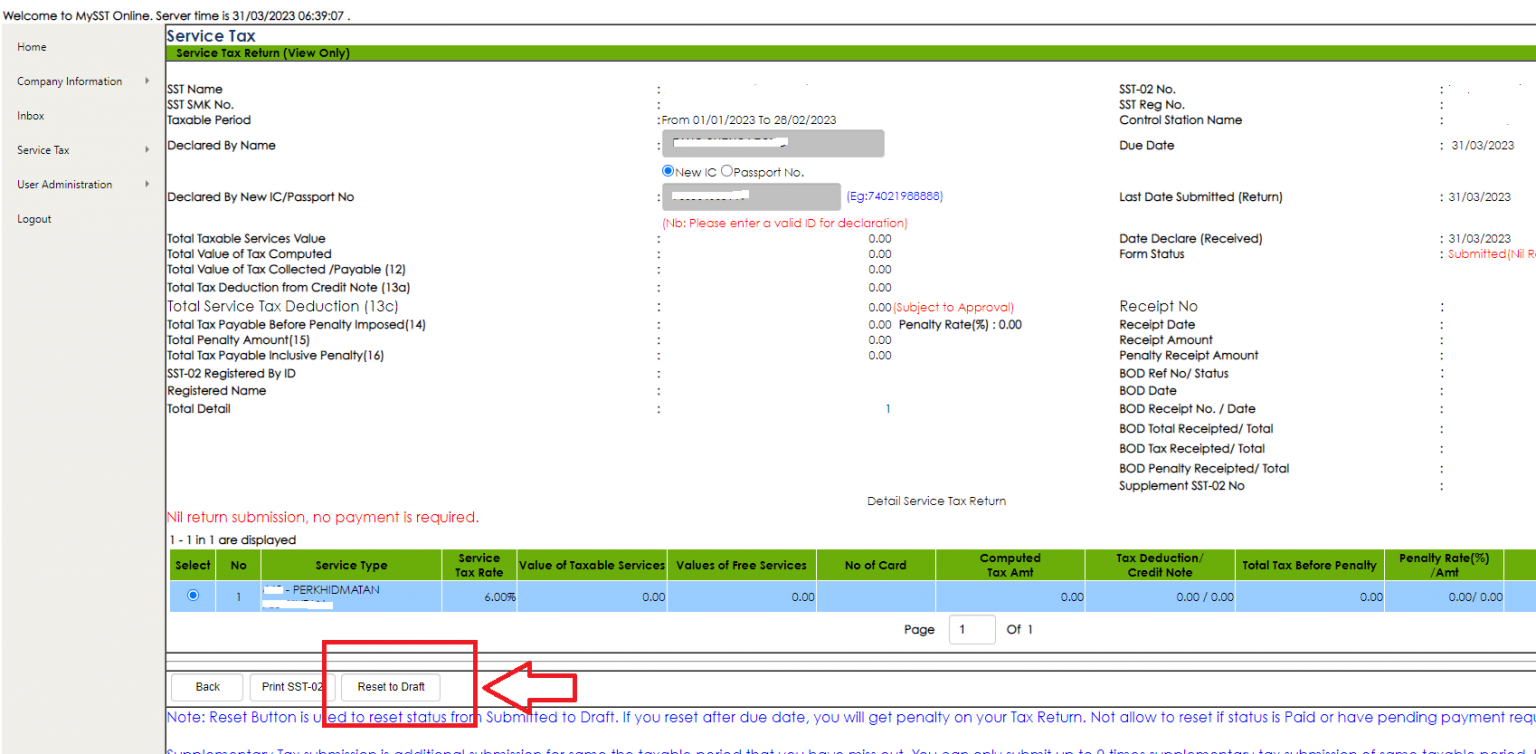Click the Computed Tax Amt column header
The image size is (1536, 754).
(x=1010, y=564)
